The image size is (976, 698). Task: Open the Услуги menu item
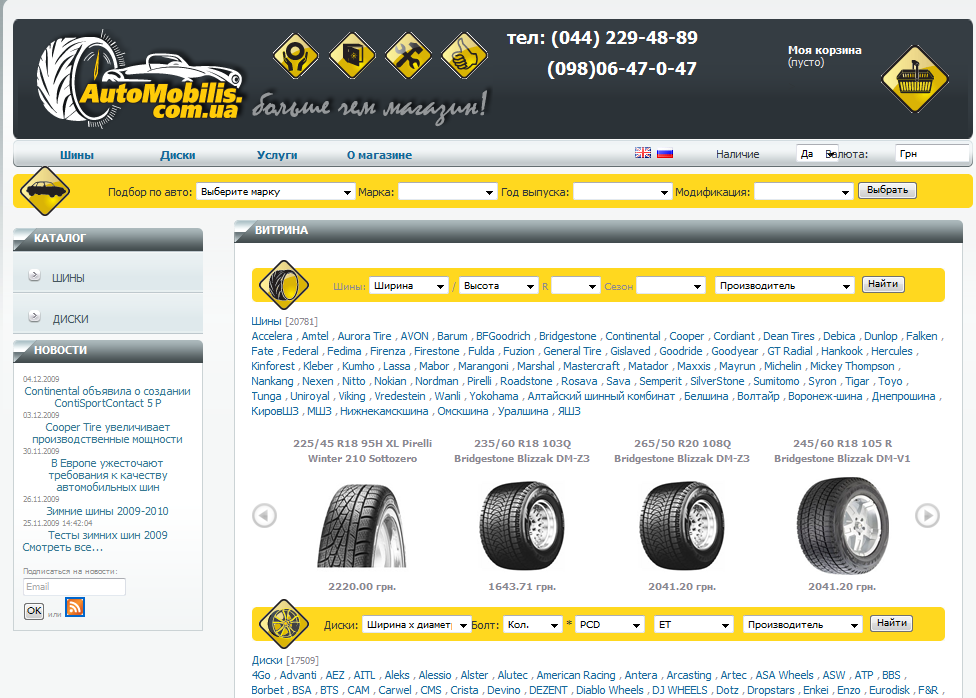tap(277, 155)
